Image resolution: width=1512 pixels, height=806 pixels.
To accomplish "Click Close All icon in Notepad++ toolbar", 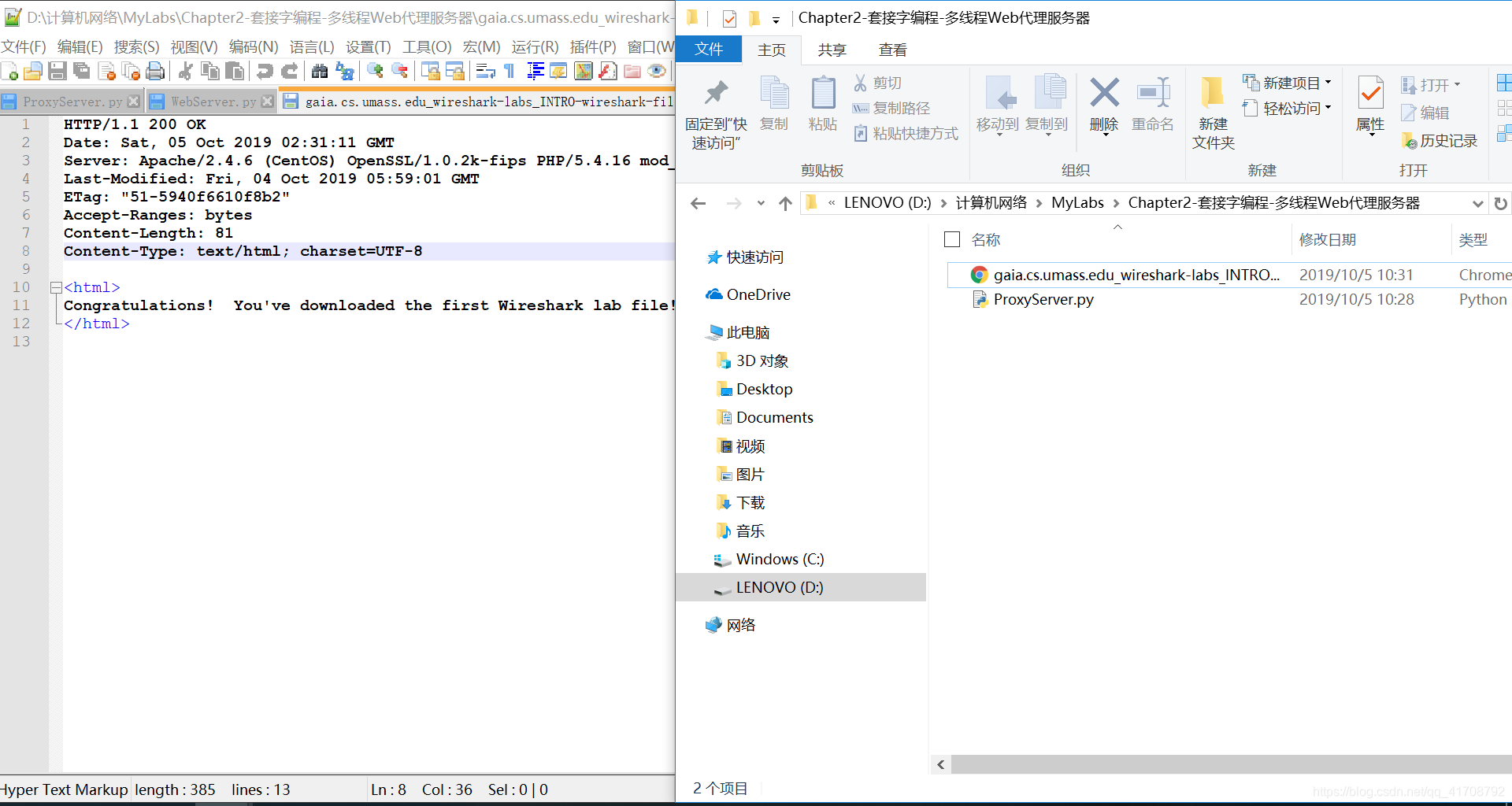I will [131, 72].
